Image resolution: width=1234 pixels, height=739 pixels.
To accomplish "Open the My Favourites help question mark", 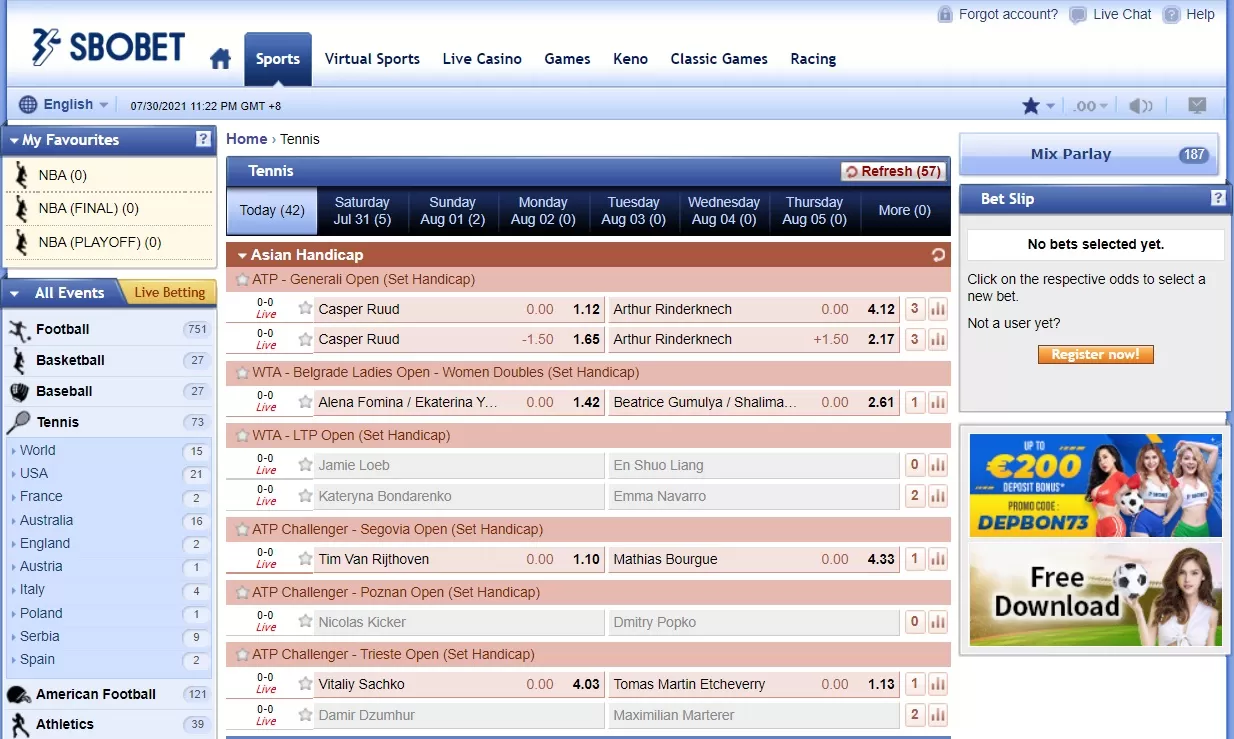I will (204, 140).
